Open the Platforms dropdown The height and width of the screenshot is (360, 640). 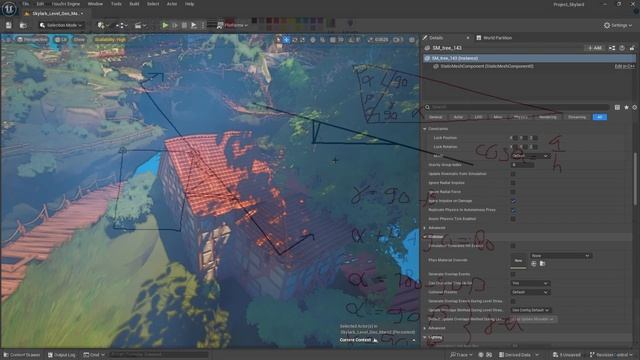(x=232, y=25)
